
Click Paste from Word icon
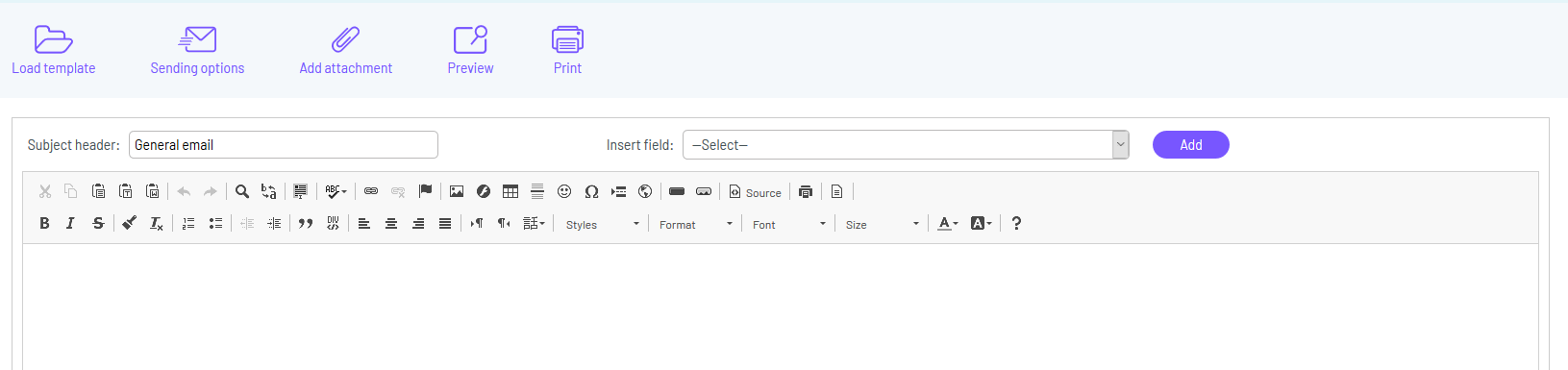[152, 191]
